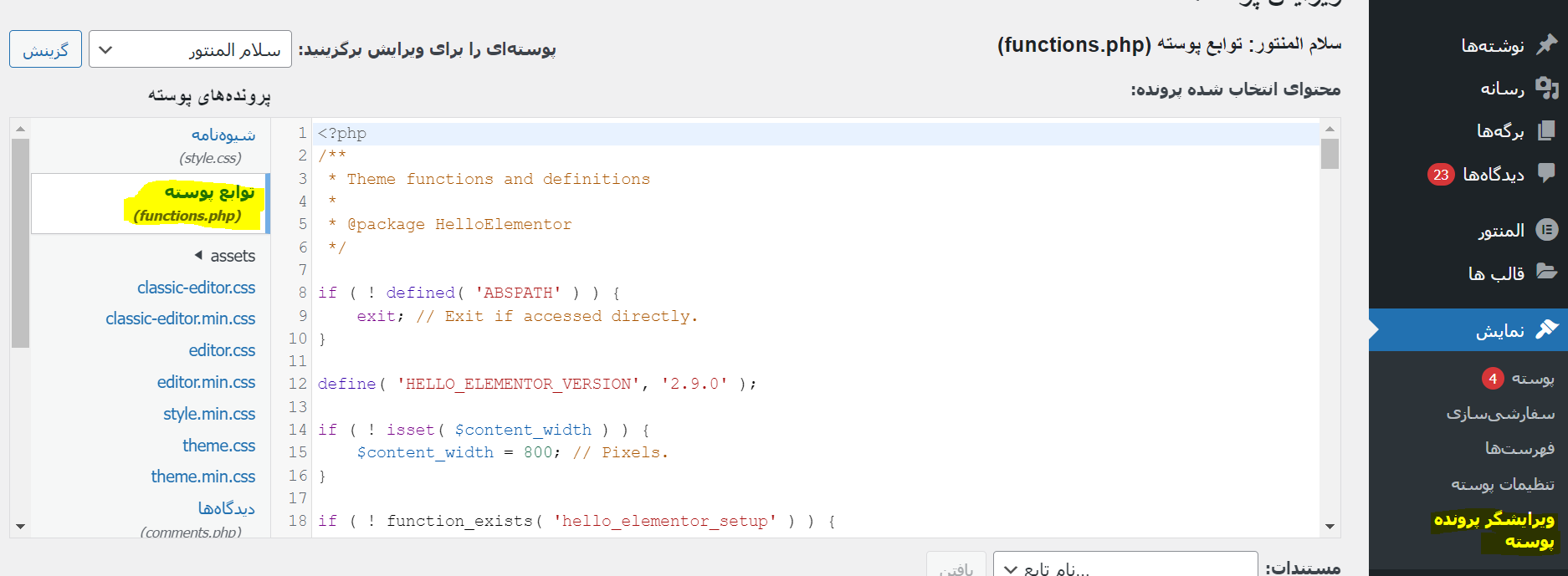Click the comment bubble icon beside دیدگاه‌ها

[x=1547, y=173]
